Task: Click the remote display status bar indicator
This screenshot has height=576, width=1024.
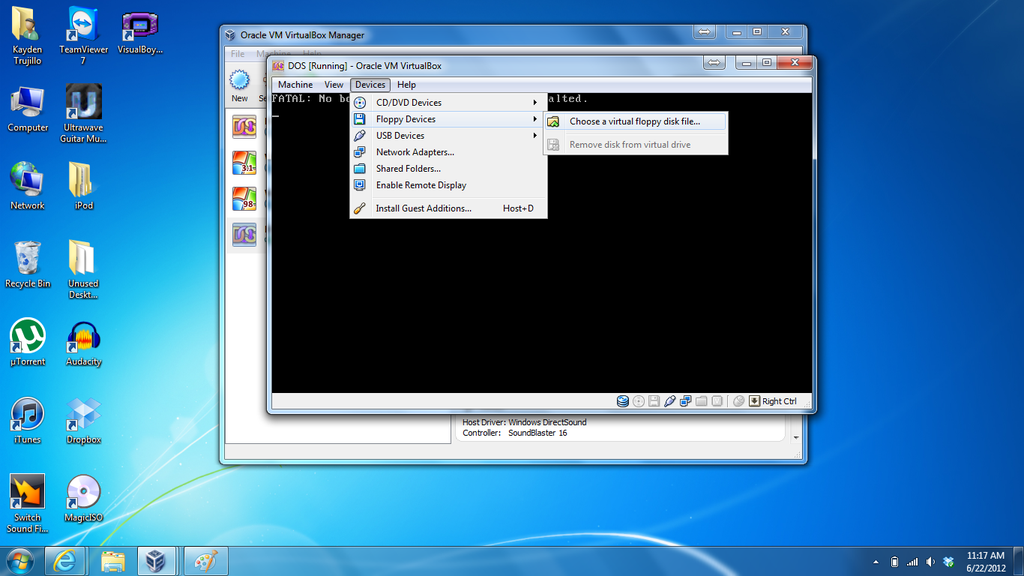Action: point(717,401)
